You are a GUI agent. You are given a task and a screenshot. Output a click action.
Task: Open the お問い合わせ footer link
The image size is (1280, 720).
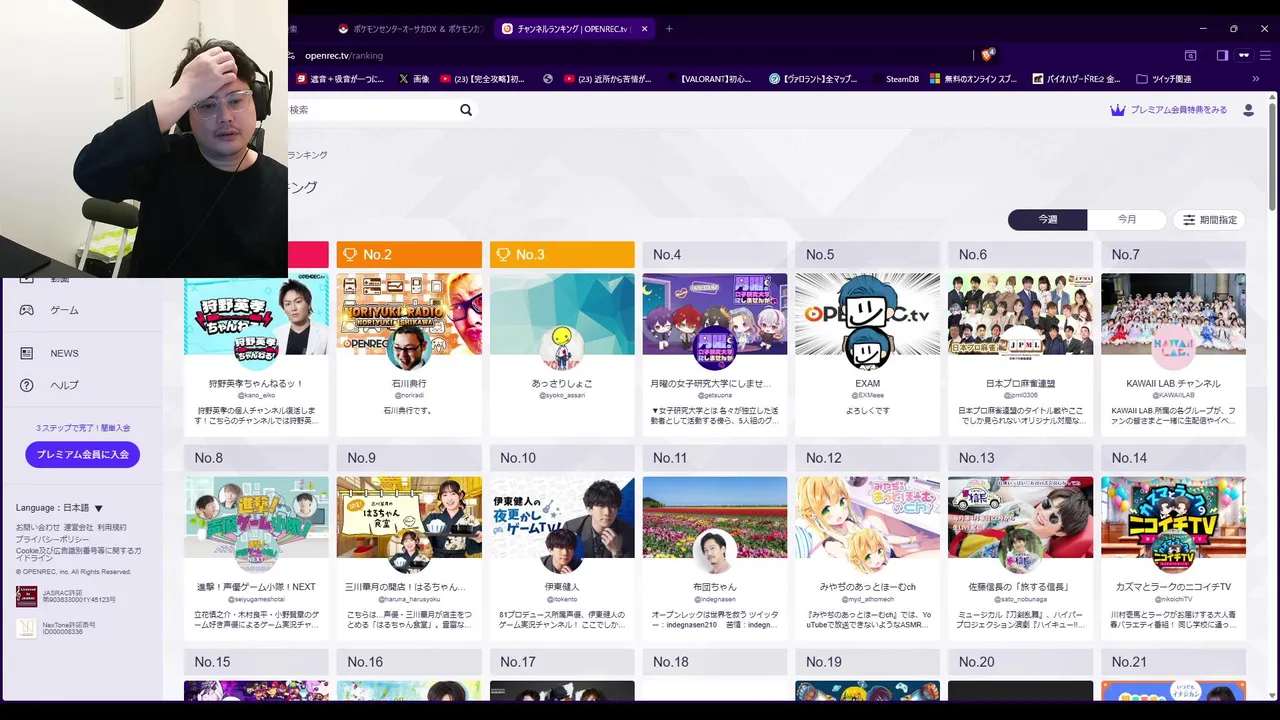coord(37,527)
